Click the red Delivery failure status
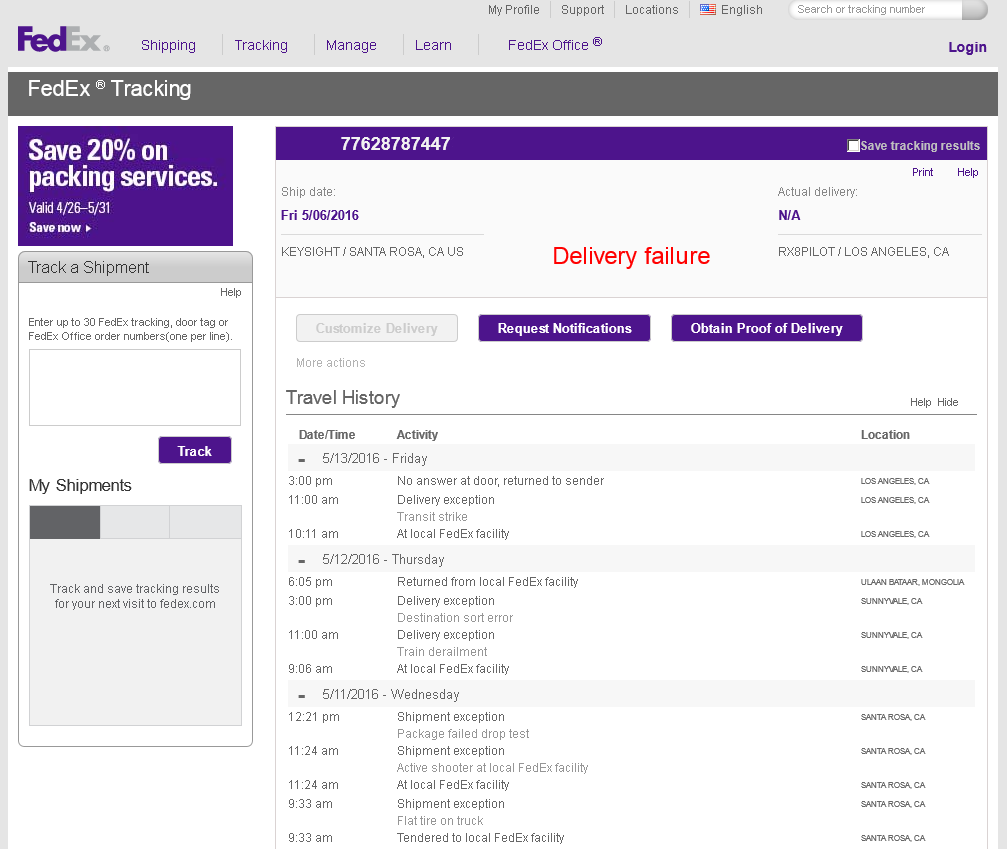Screen dimensions: 1007x849 [x=631, y=256]
